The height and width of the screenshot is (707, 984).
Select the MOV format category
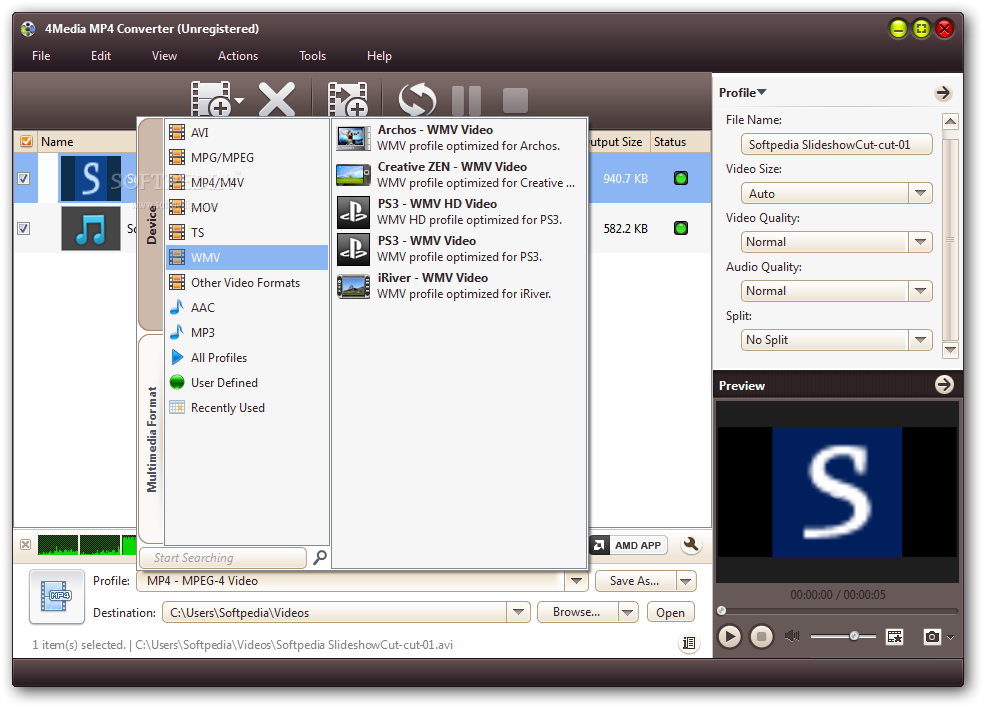pos(247,208)
